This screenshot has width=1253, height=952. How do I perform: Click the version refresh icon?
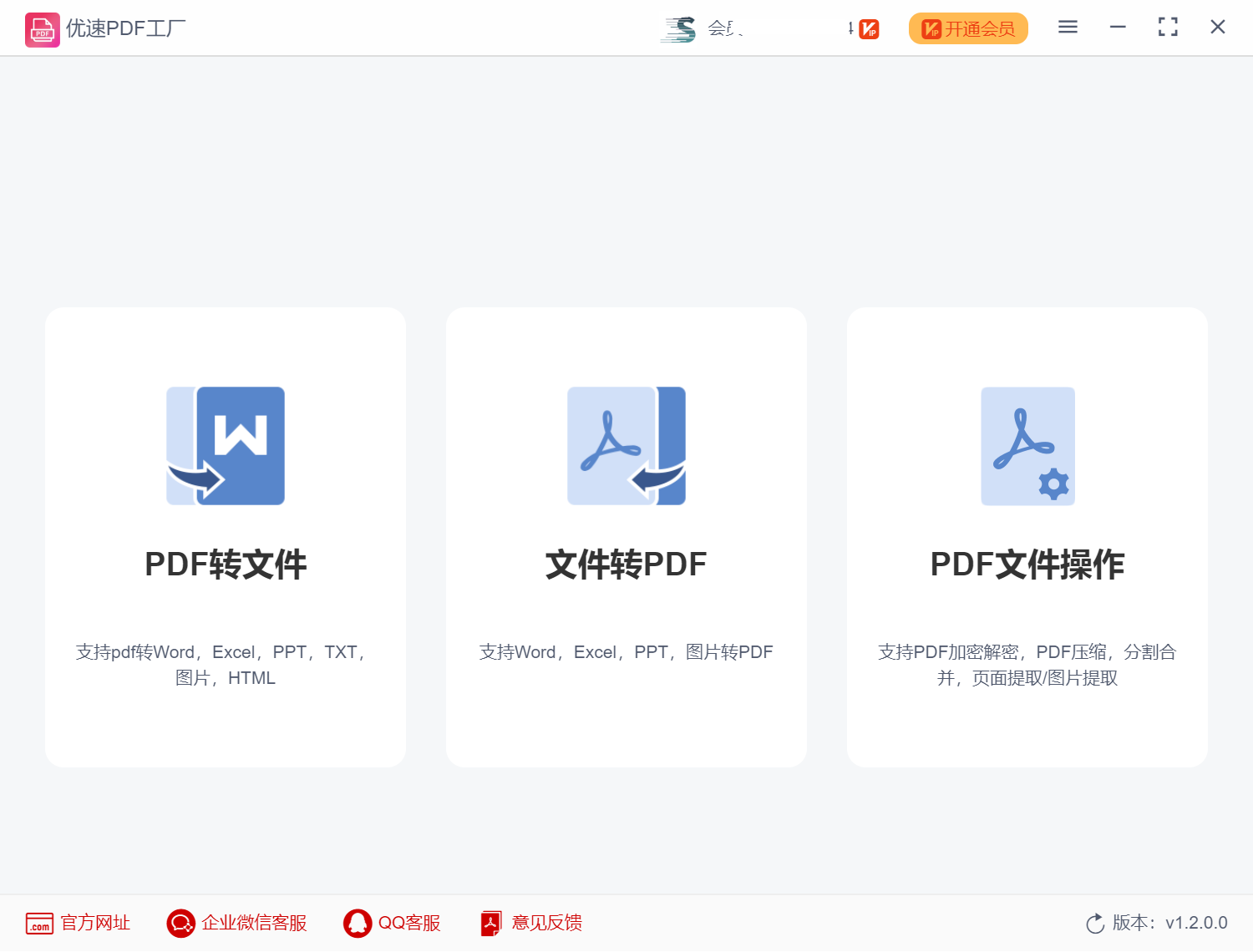[1095, 924]
